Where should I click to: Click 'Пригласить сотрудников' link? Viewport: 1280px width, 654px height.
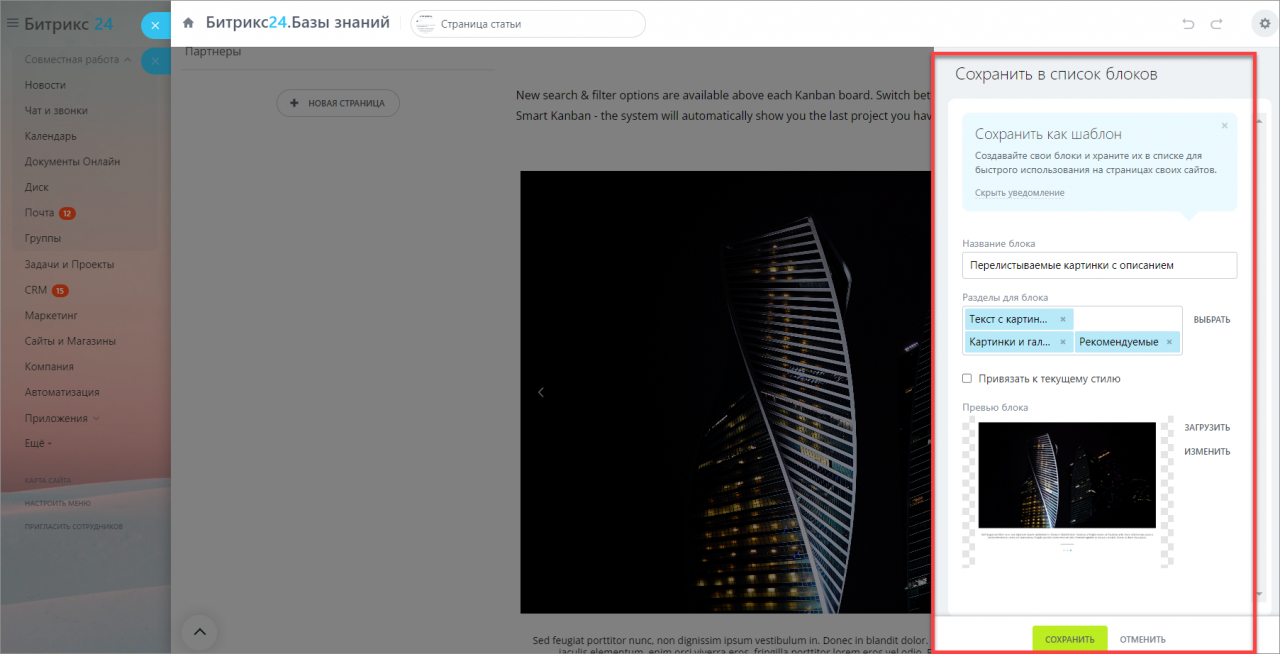point(74,526)
